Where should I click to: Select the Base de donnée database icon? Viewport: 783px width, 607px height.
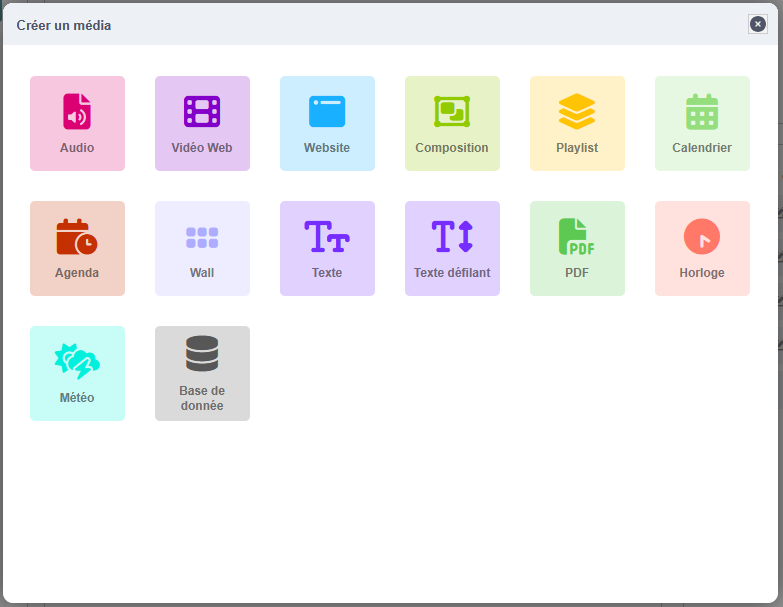tap(202, 353)
